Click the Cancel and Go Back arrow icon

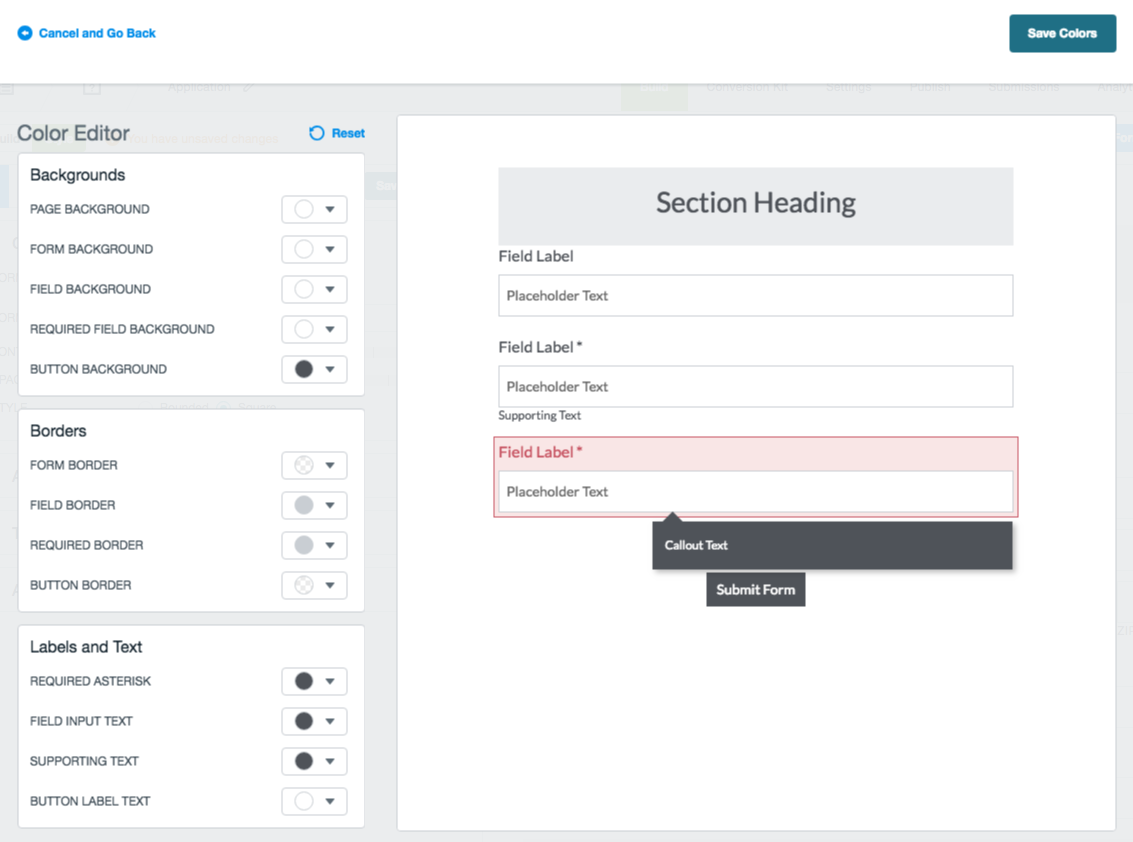tap(25, 33)
